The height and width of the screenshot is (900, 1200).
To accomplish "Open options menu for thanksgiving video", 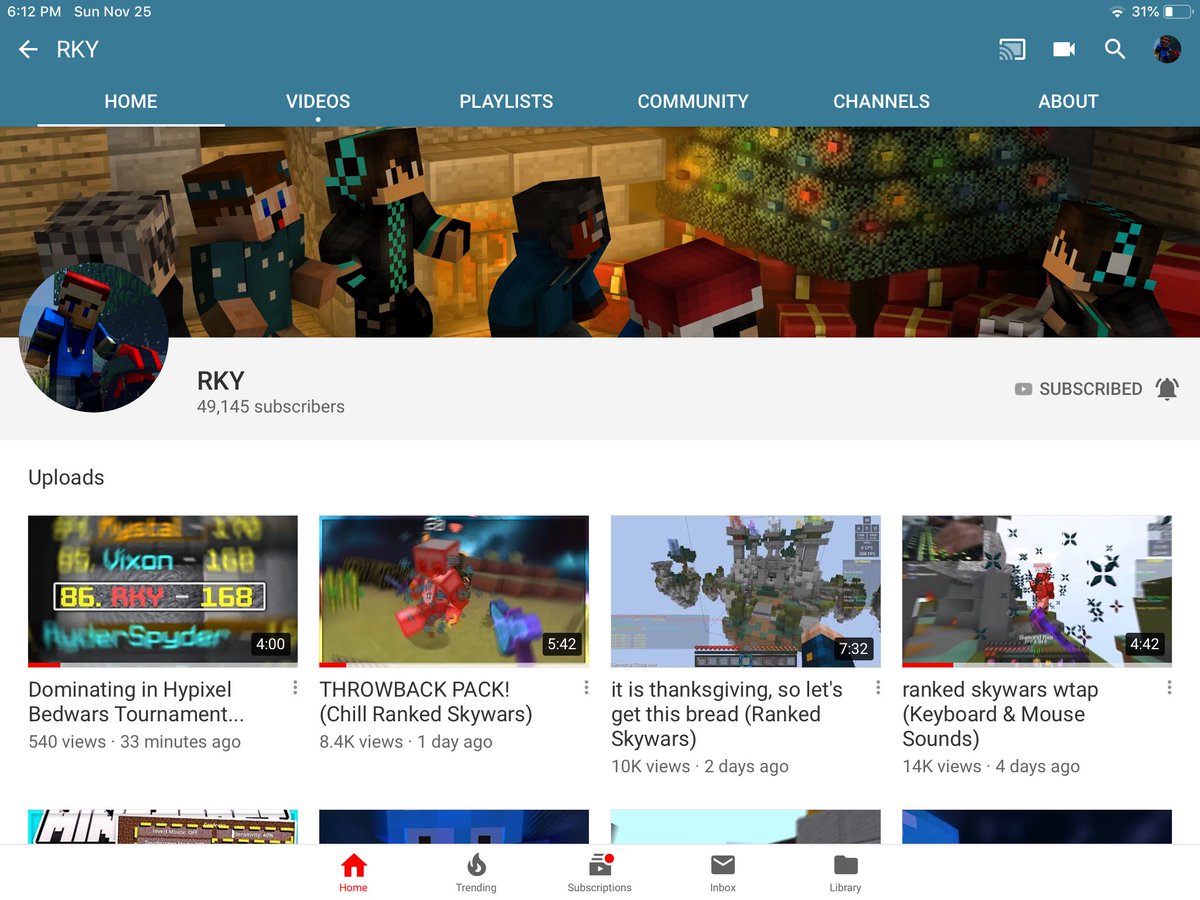I will click(878, 688).
